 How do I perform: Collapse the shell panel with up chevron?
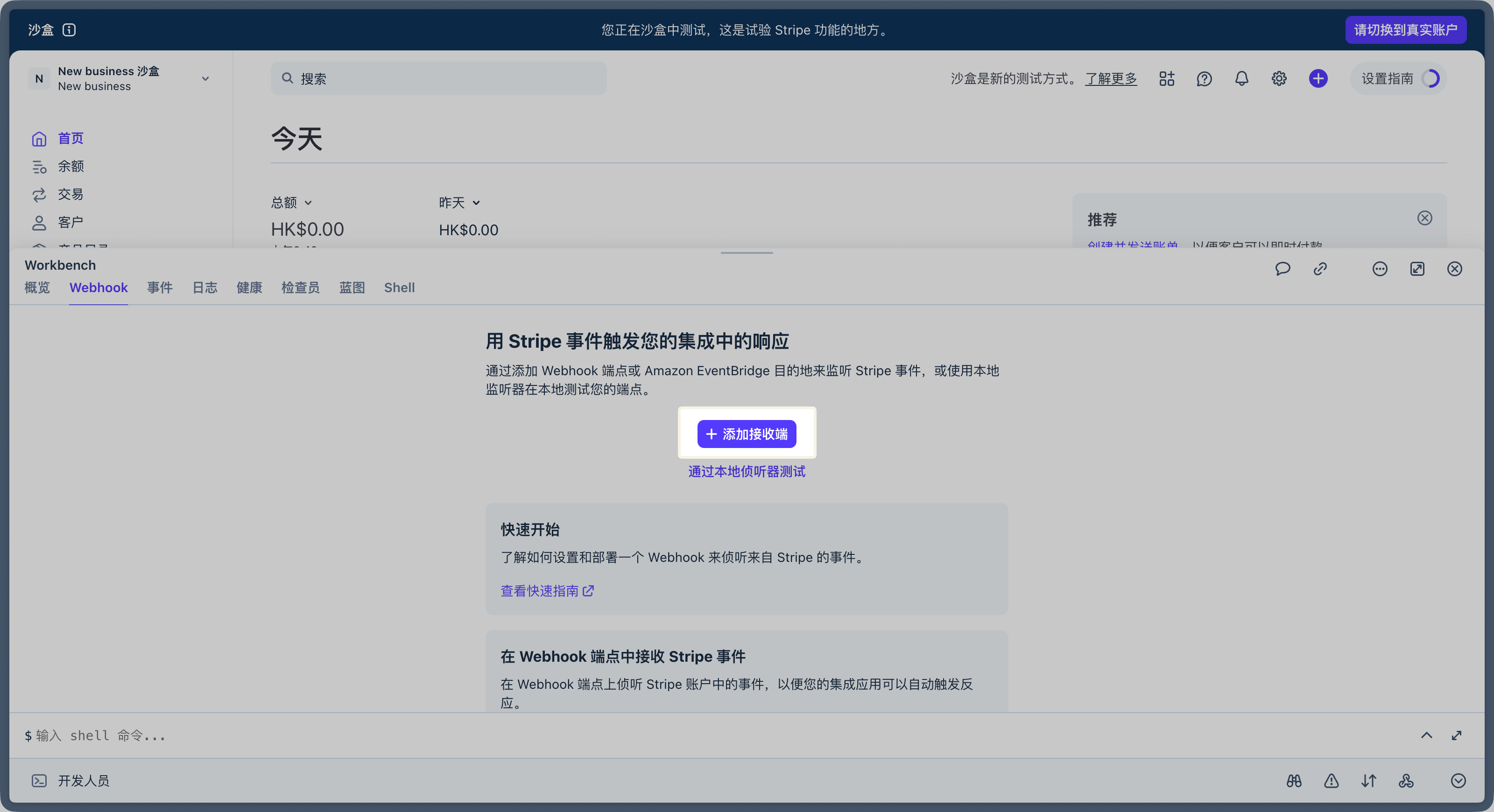[x=1426, y=735]
